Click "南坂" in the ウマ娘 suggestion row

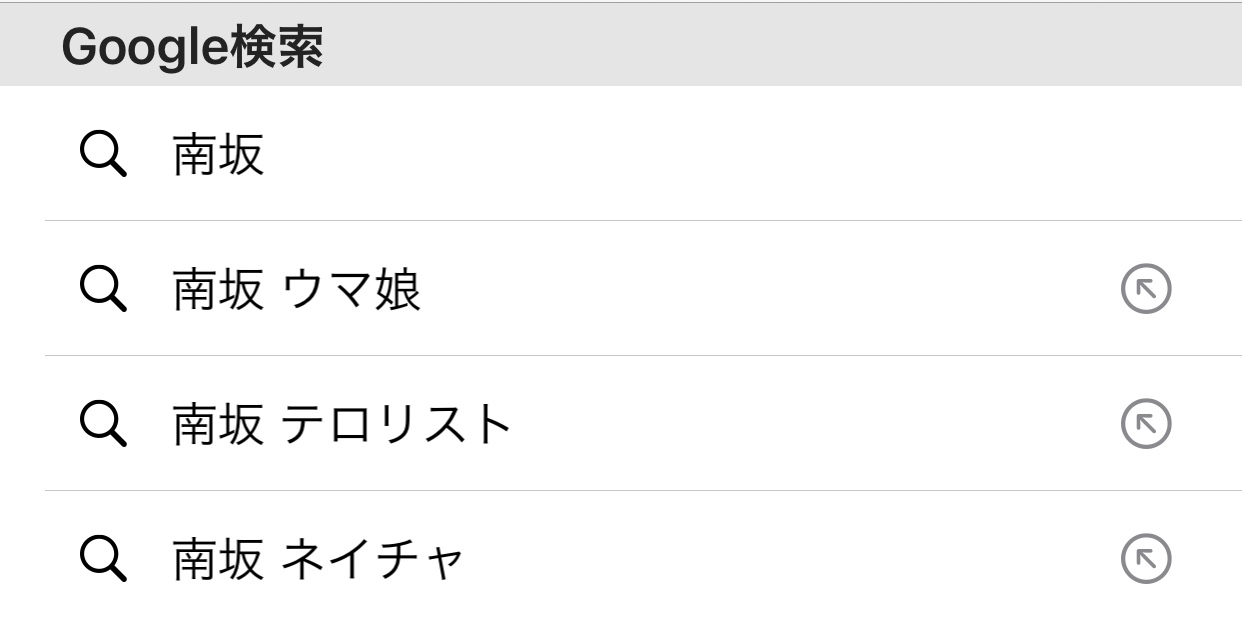[218, 291]
